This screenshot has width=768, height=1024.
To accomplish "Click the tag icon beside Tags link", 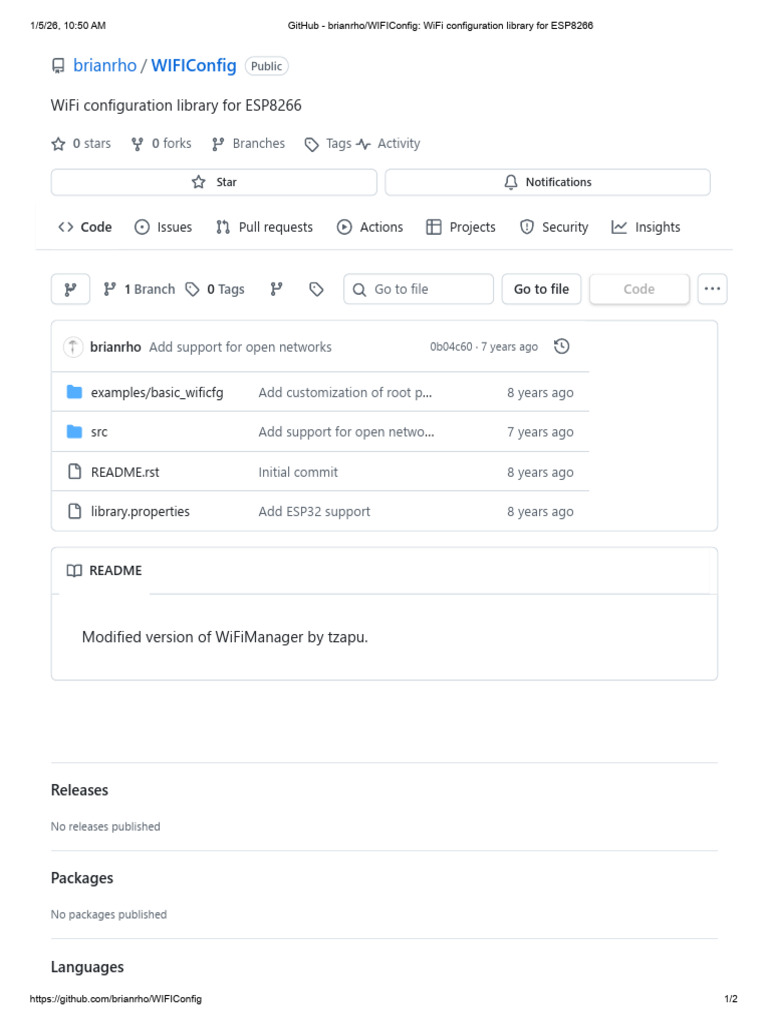I will 312,144.
